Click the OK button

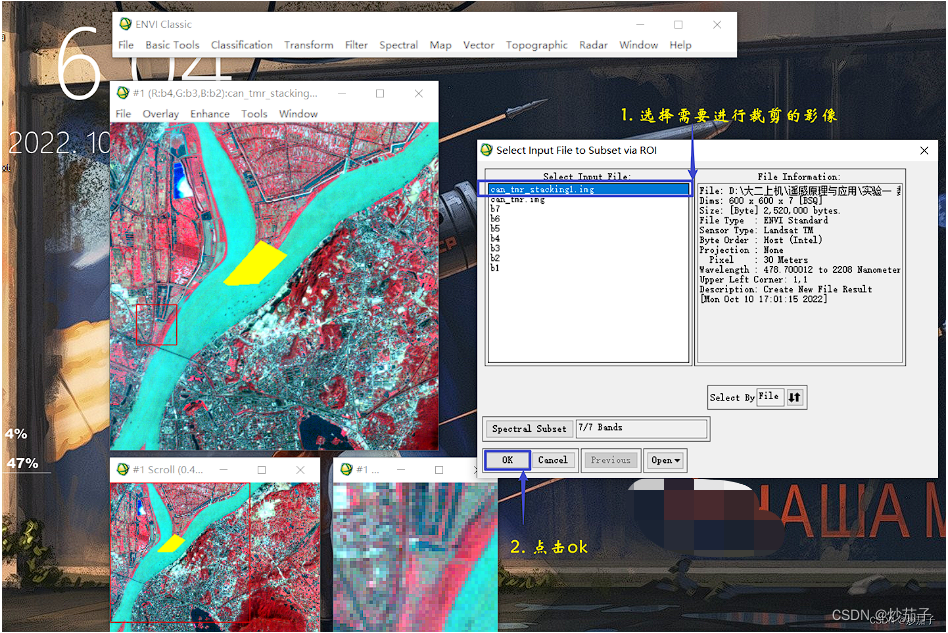coord(507,460)
